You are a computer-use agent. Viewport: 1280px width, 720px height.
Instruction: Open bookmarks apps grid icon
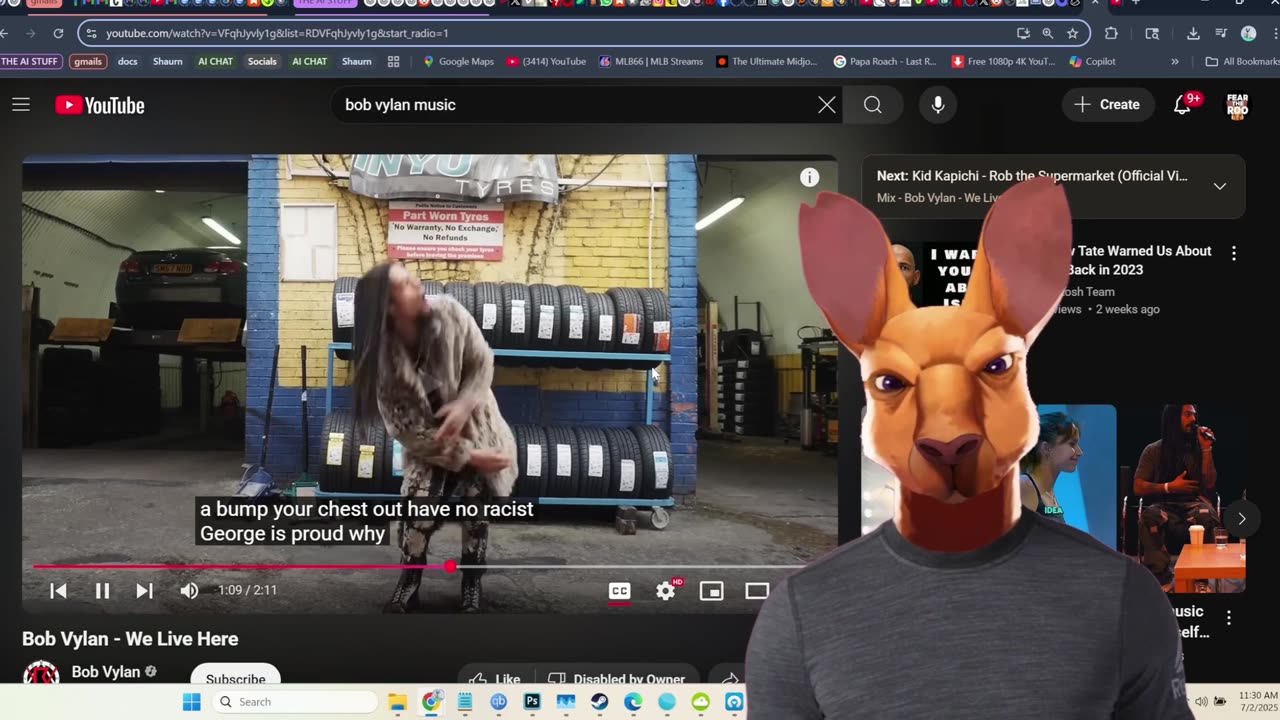pyautogui.click(x=394, y=61)
